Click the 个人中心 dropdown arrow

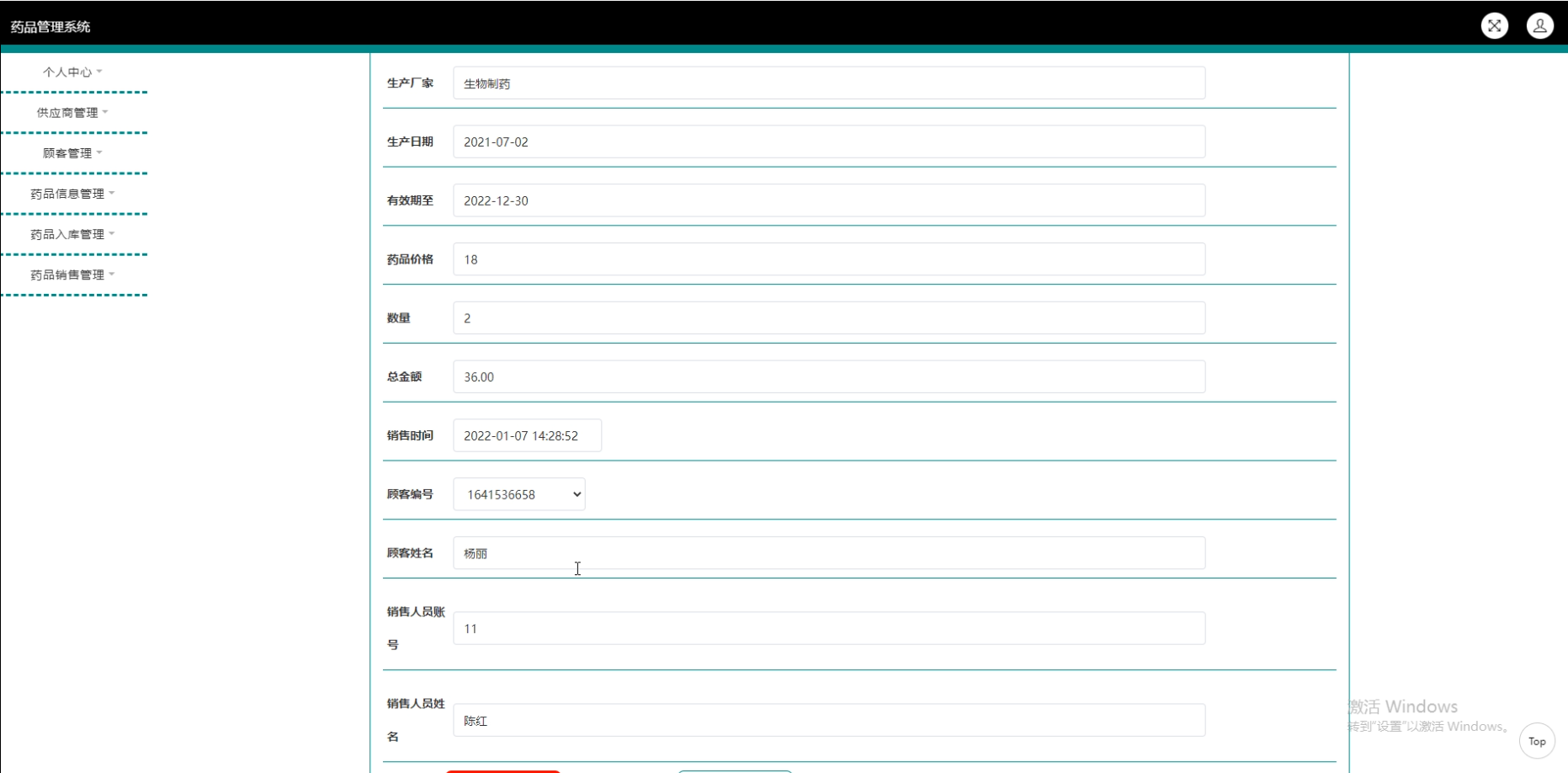pos(99,72)
